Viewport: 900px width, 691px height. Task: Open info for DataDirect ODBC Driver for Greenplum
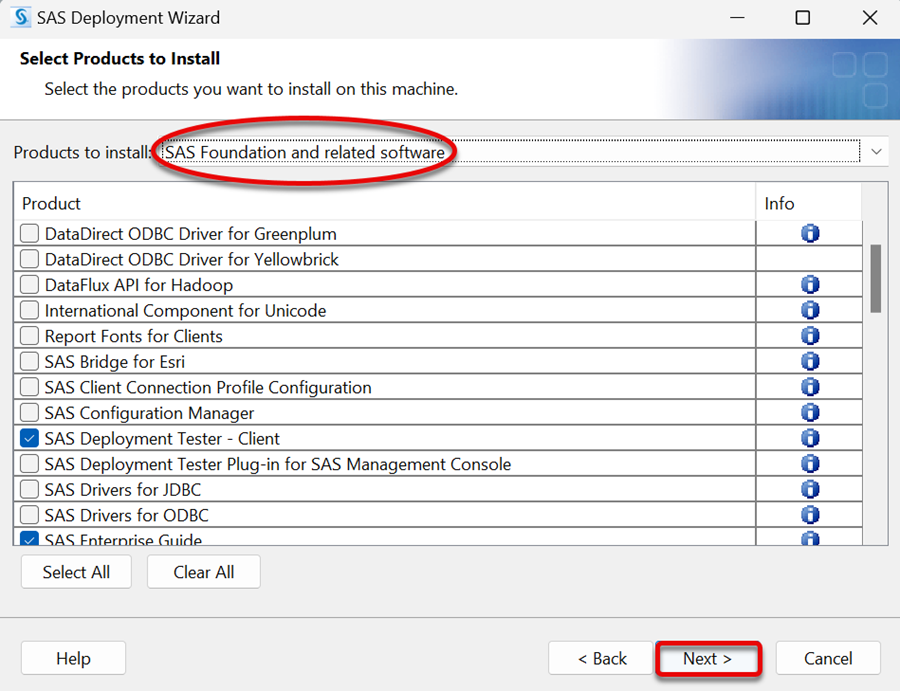coord(810,234)
